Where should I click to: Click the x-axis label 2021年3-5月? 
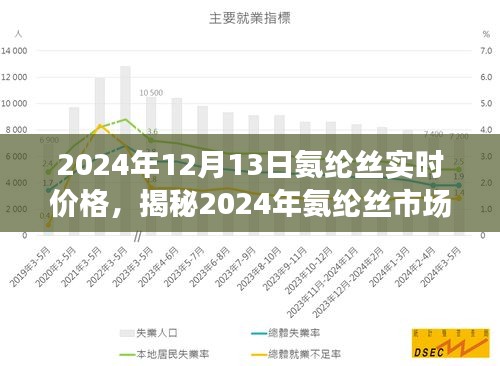pyautogui.click(x=82, y=267)
